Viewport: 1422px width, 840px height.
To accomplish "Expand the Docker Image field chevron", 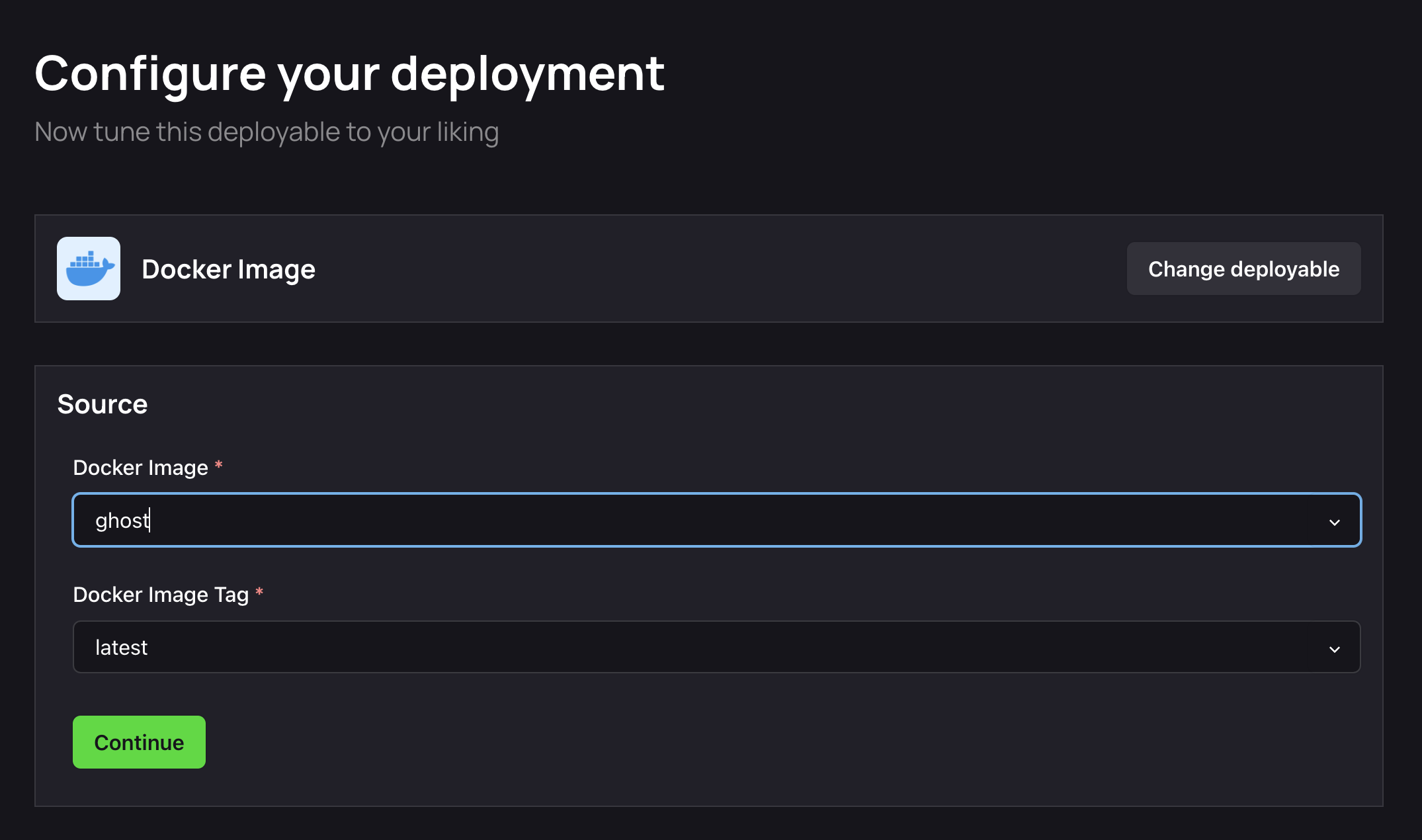I will 1335,522.
